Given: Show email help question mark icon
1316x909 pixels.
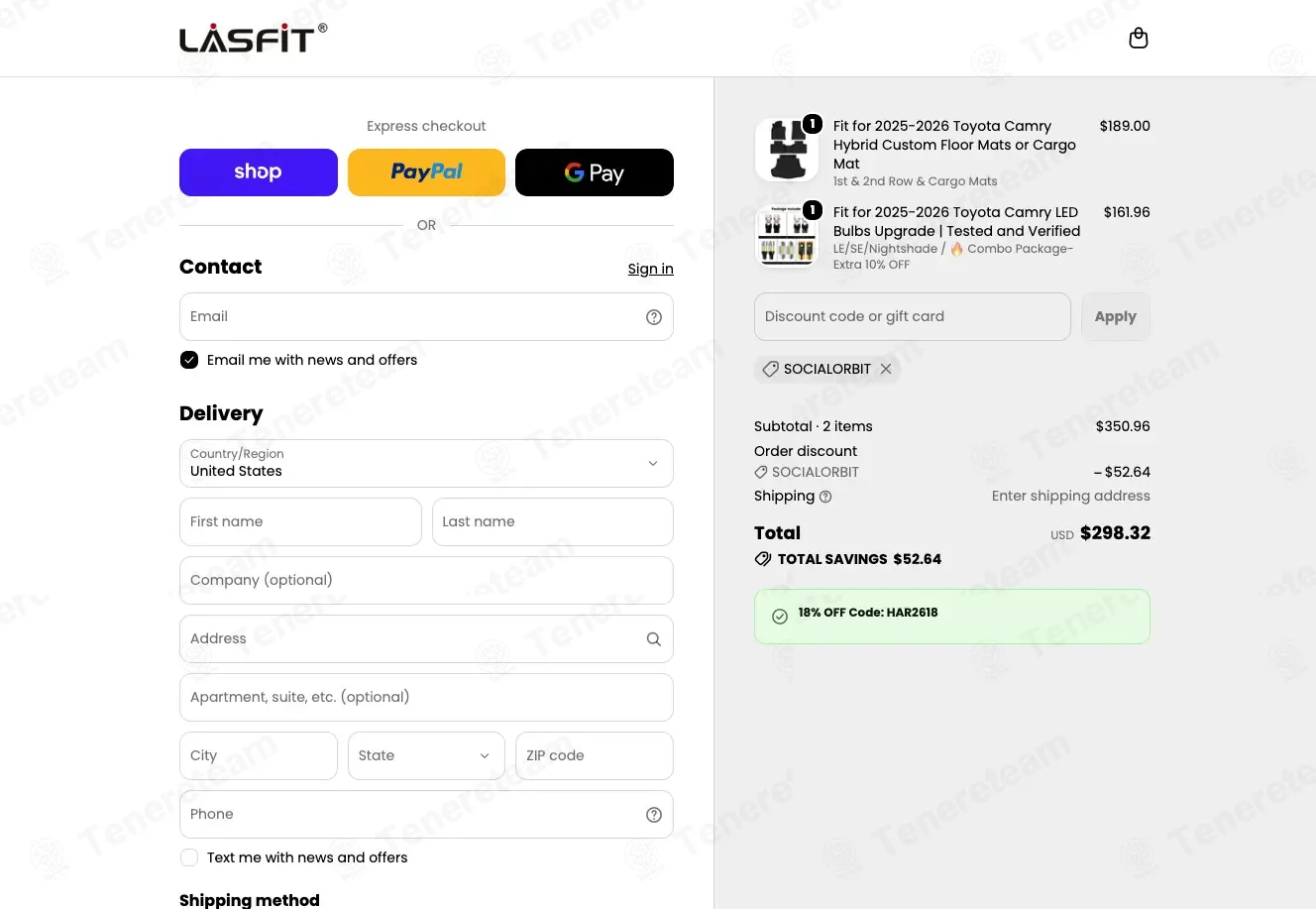Looking at the screenshot, I should 654,317.
